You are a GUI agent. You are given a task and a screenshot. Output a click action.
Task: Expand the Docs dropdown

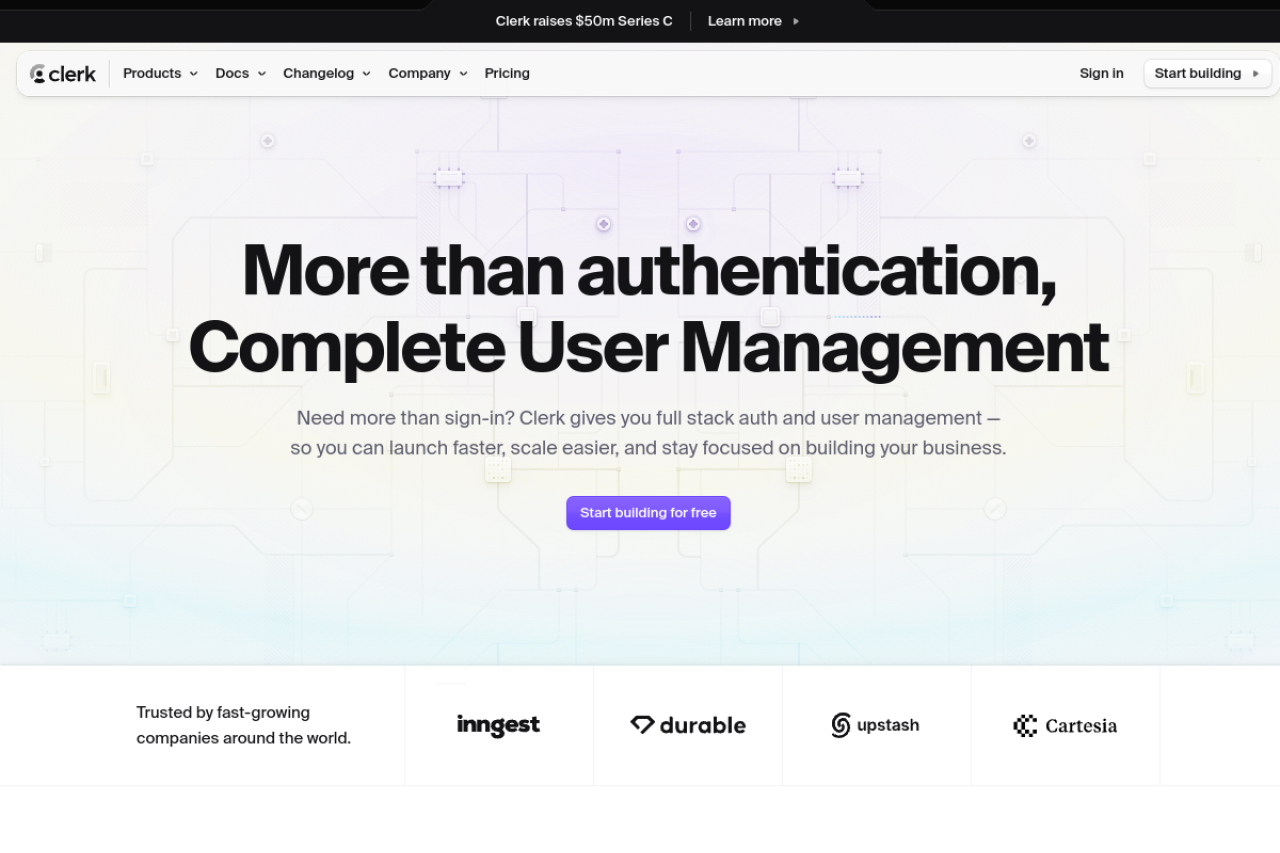click(x=240, y=73)
